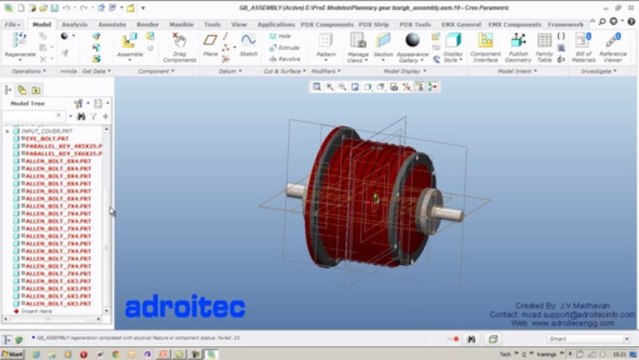Open the Model Intent group dropdown
This screenshot has height=360, width=639.
click(517, 71)
